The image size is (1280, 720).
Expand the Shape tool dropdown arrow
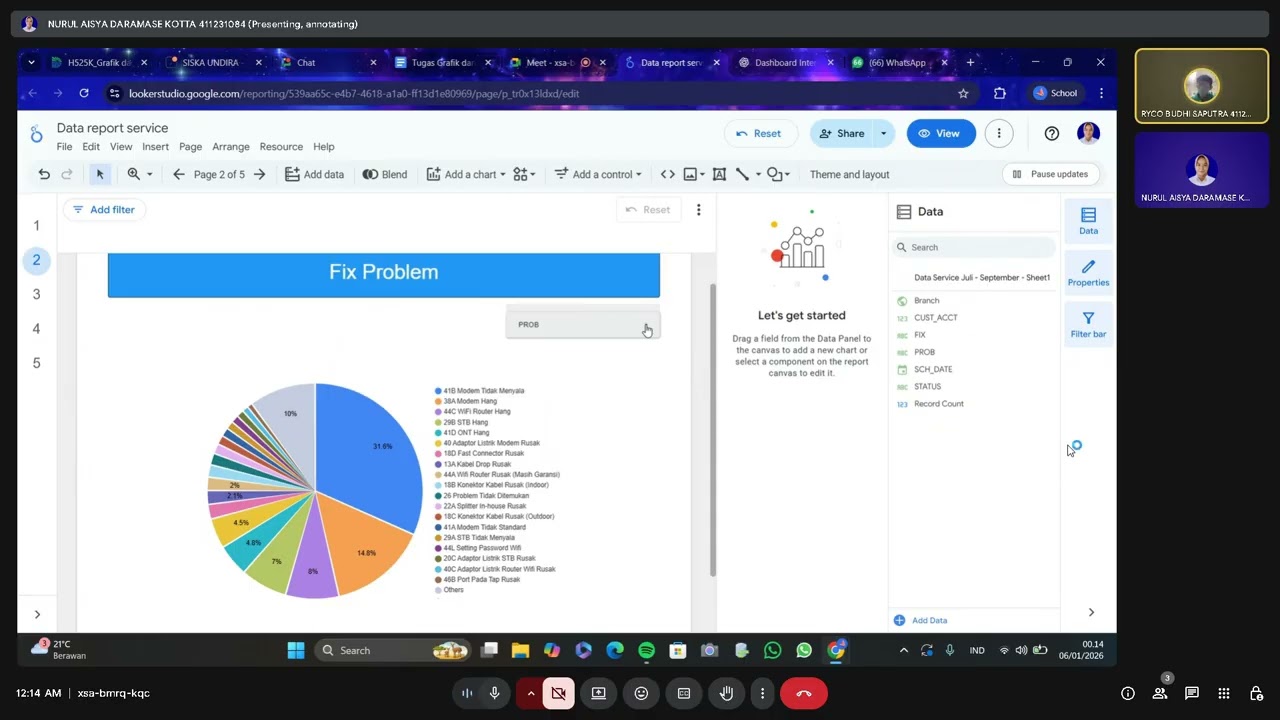tap(787, 174)
